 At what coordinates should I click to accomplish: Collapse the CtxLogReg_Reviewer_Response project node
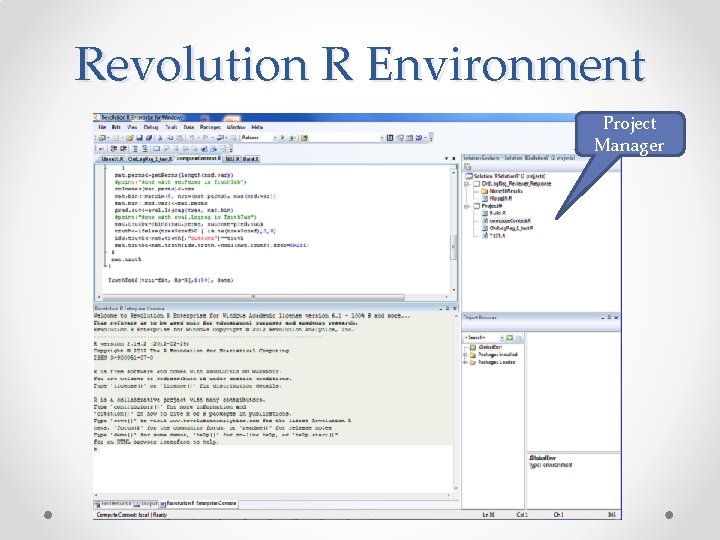pos(467,184)
